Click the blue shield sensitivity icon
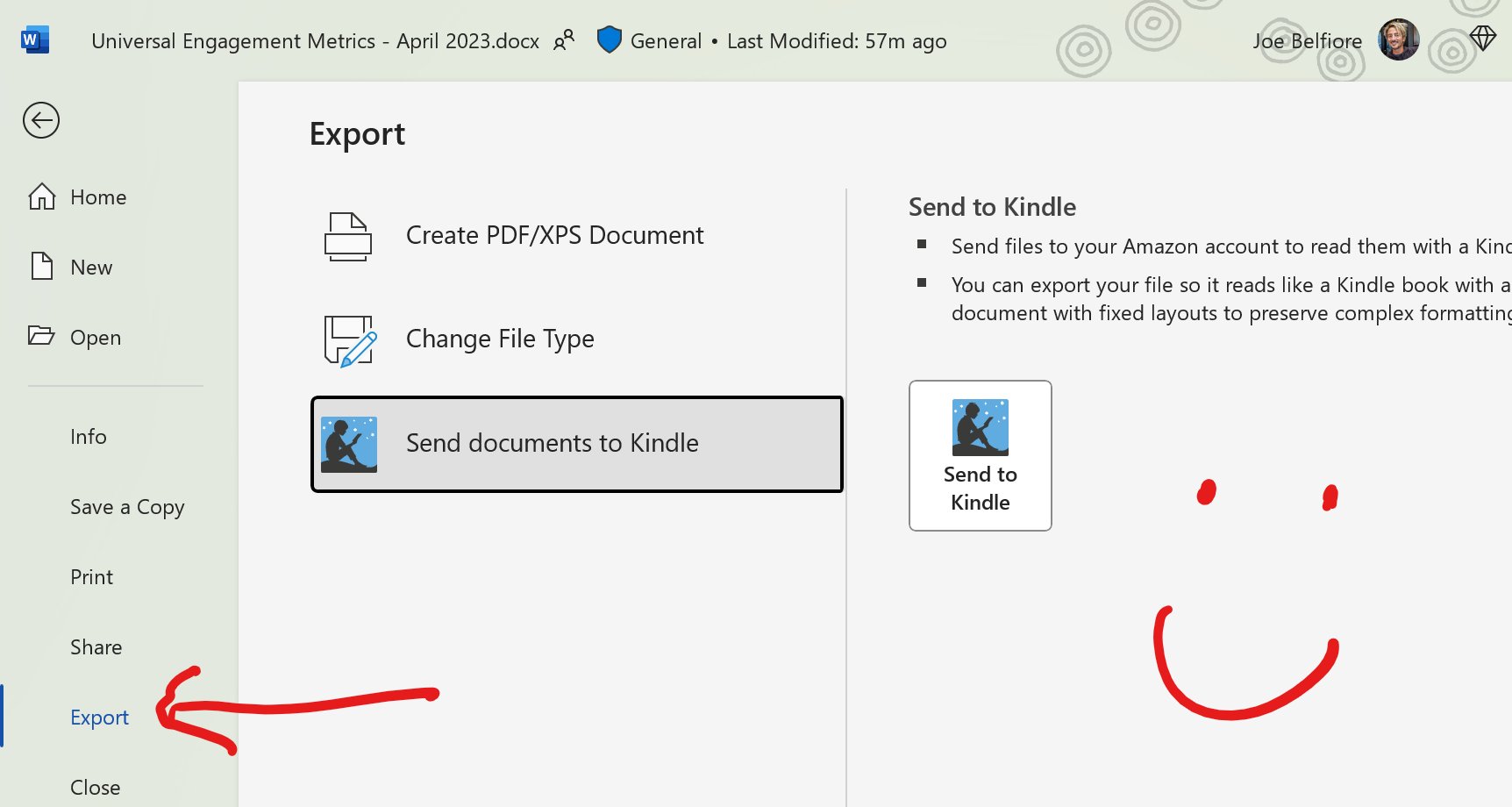This screenshot has width=1512, height=807. pyautogui.click(x=609, y=40)
